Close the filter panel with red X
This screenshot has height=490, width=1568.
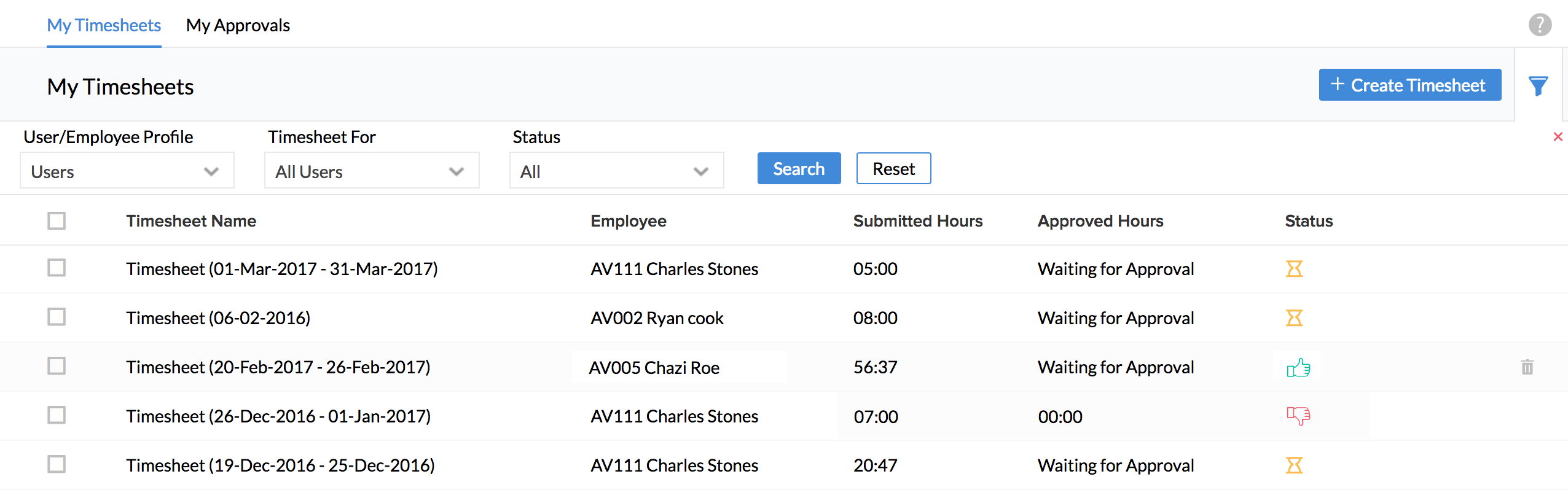pos(1558,136)
